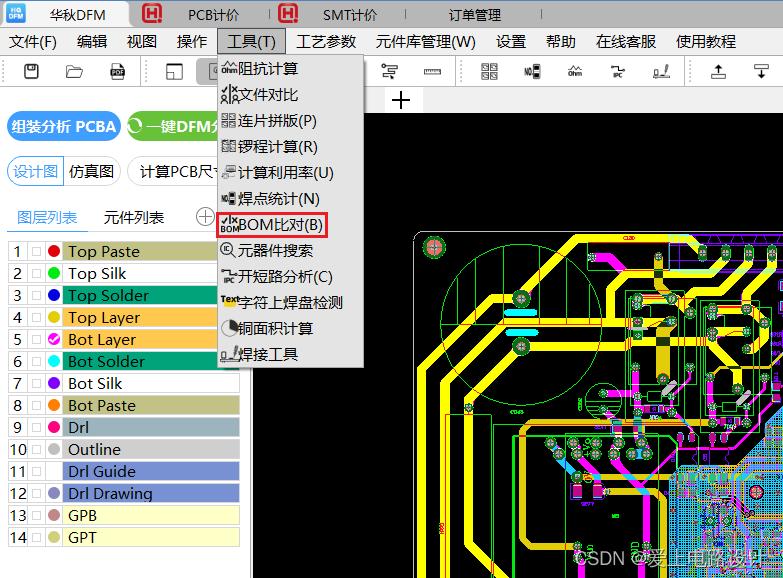Open the 使用教程 menu

coord(706,41)
